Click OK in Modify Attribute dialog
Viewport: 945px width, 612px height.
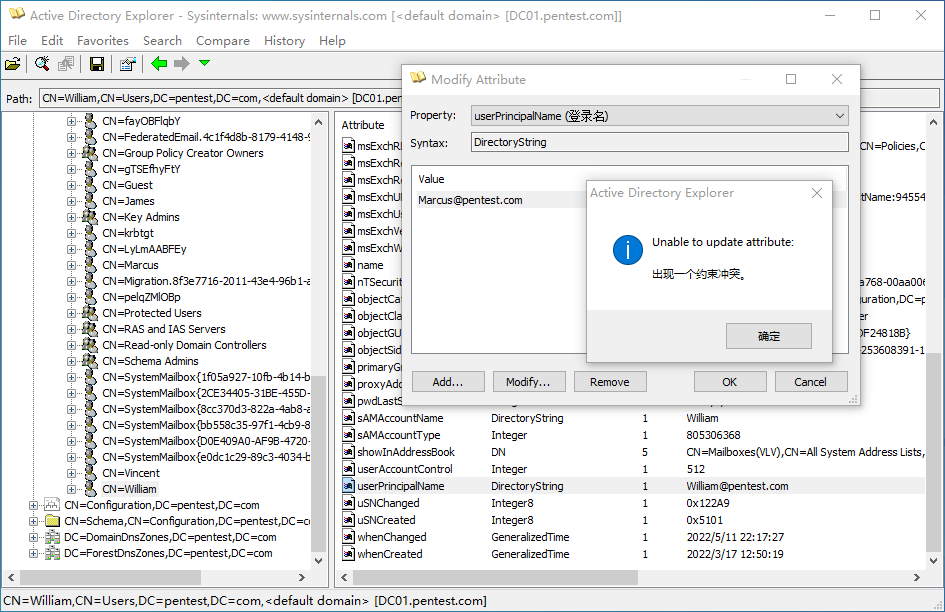(730, 382)
